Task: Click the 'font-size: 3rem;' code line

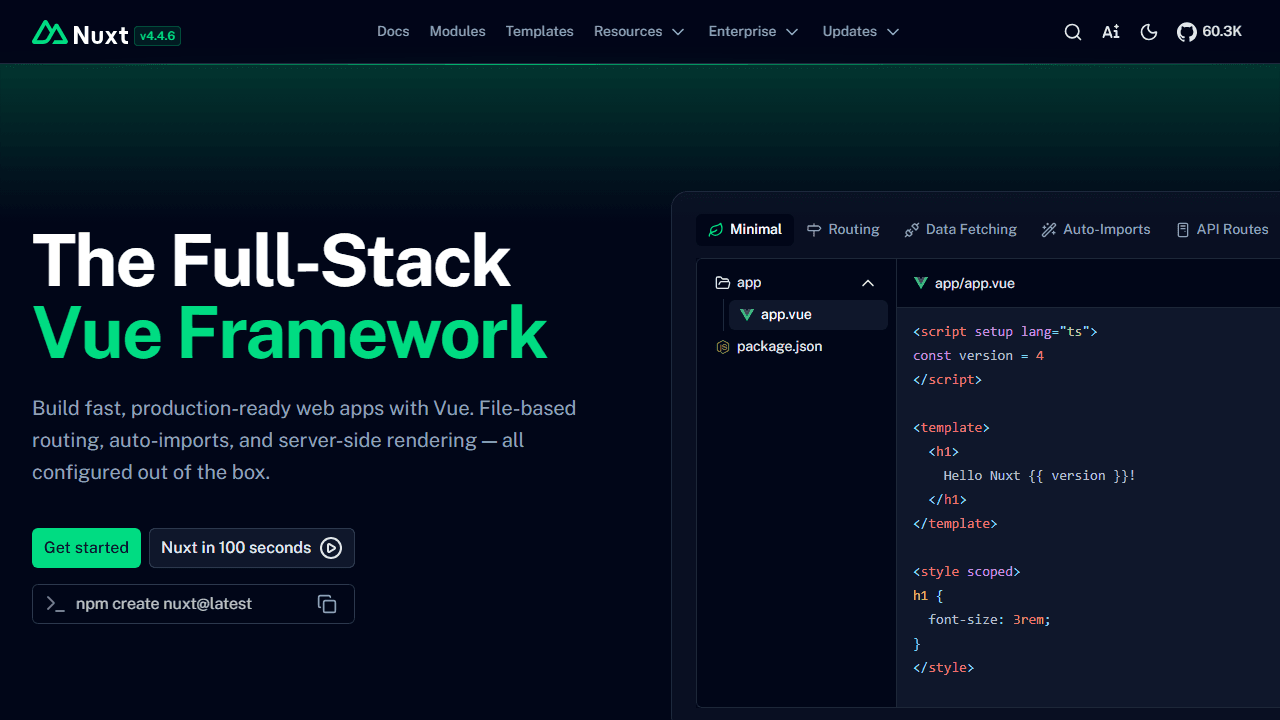Action: (x=990, y=620)
